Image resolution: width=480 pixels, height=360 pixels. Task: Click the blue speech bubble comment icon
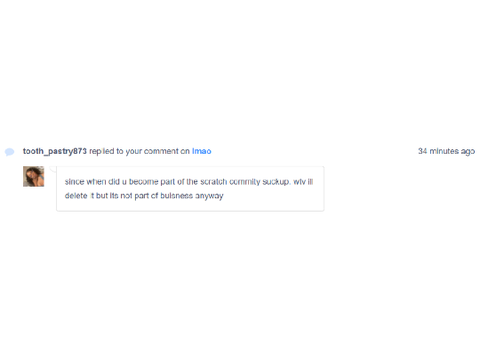9,152
